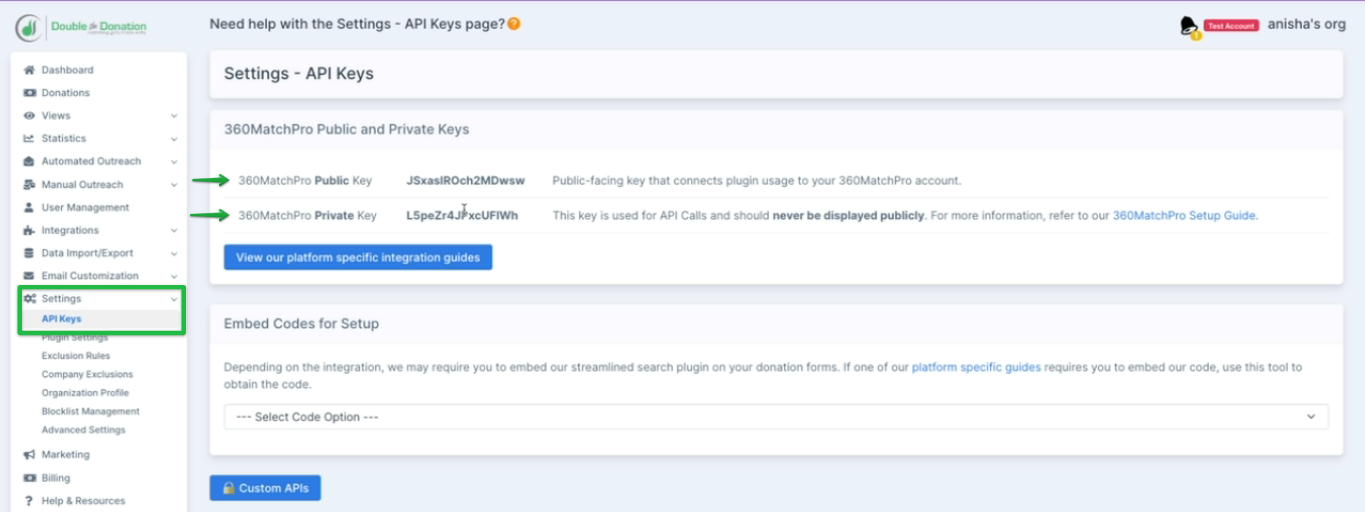
Task: Click the private key value L5peZr4JPxcUFlWh
Action: 462,215
